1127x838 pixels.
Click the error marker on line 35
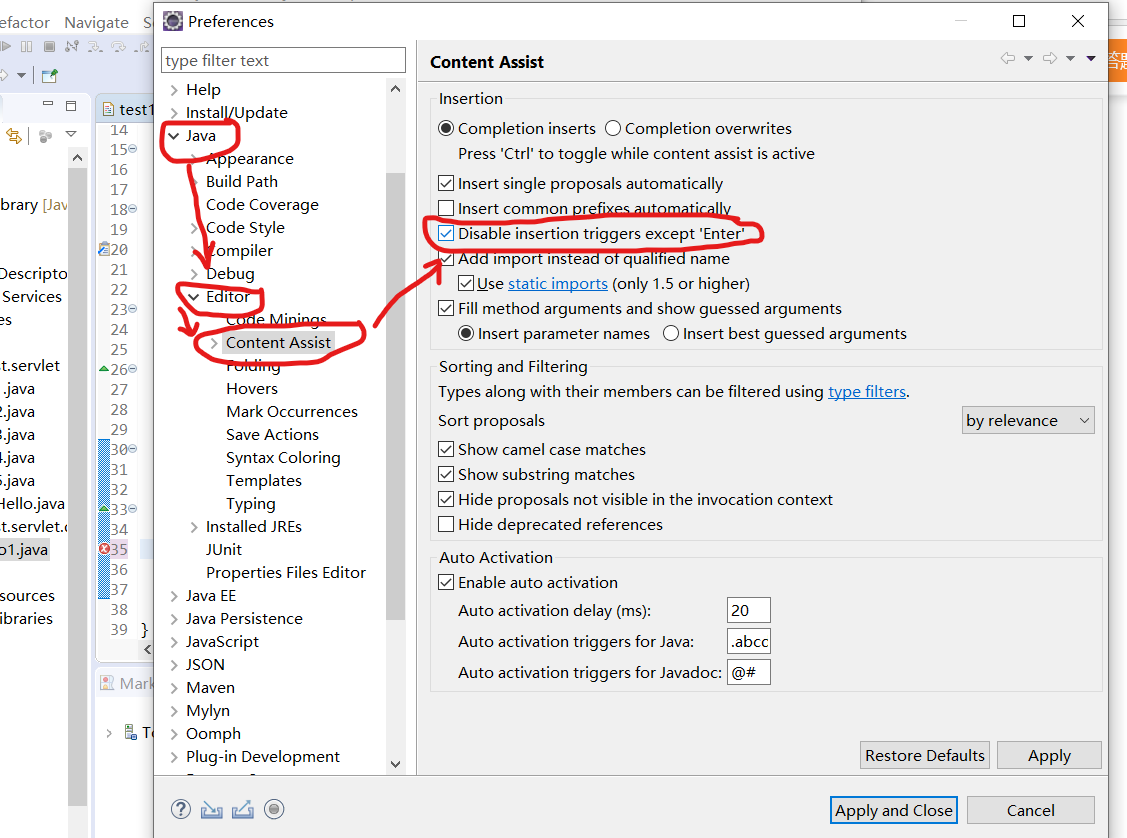104,549
